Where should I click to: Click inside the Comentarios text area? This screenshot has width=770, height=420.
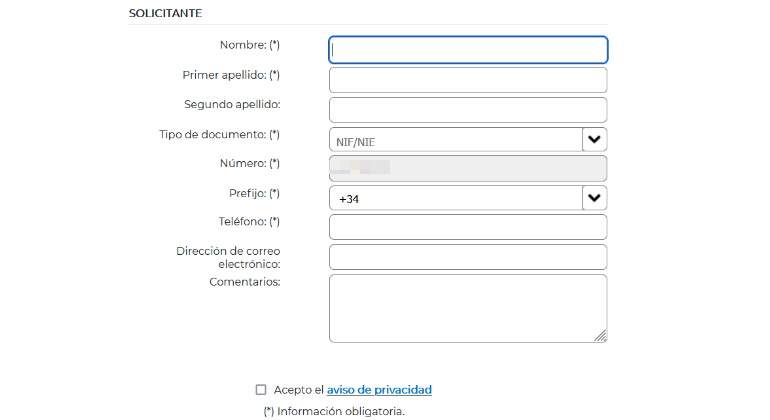tap(468, 308)
